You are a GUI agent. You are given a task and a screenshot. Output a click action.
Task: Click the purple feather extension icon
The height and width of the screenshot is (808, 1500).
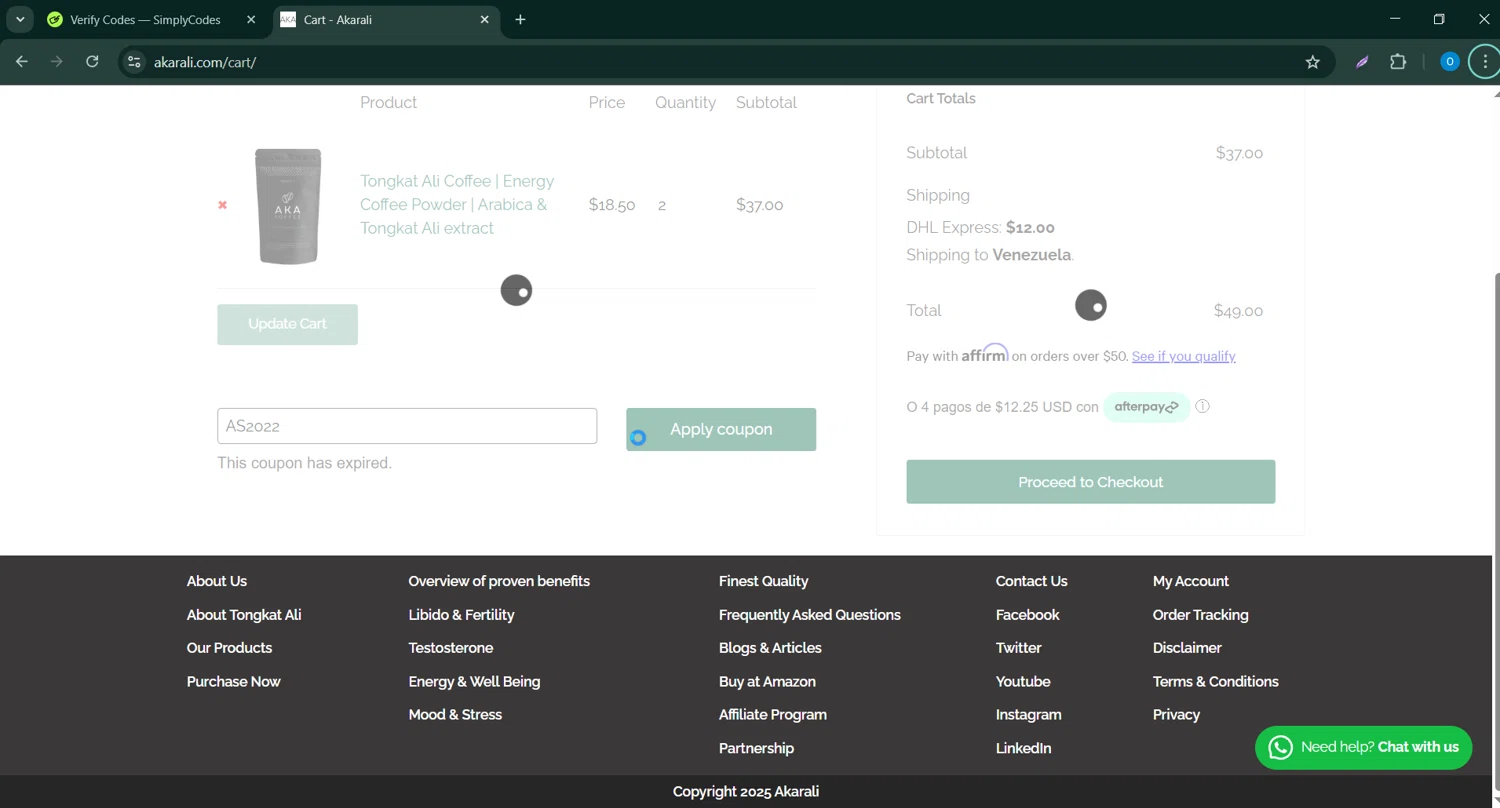(x=1362, y=62)
